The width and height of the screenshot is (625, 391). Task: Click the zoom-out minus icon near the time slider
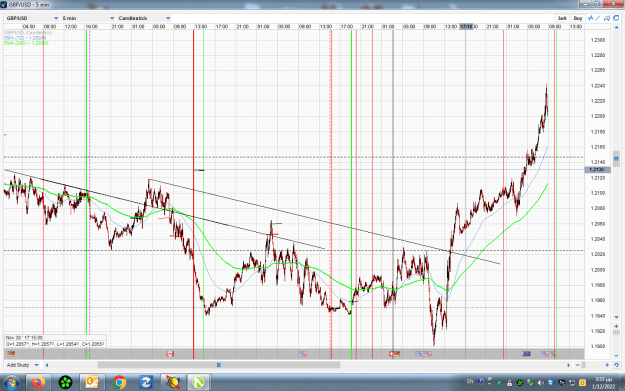click(577, 365)
